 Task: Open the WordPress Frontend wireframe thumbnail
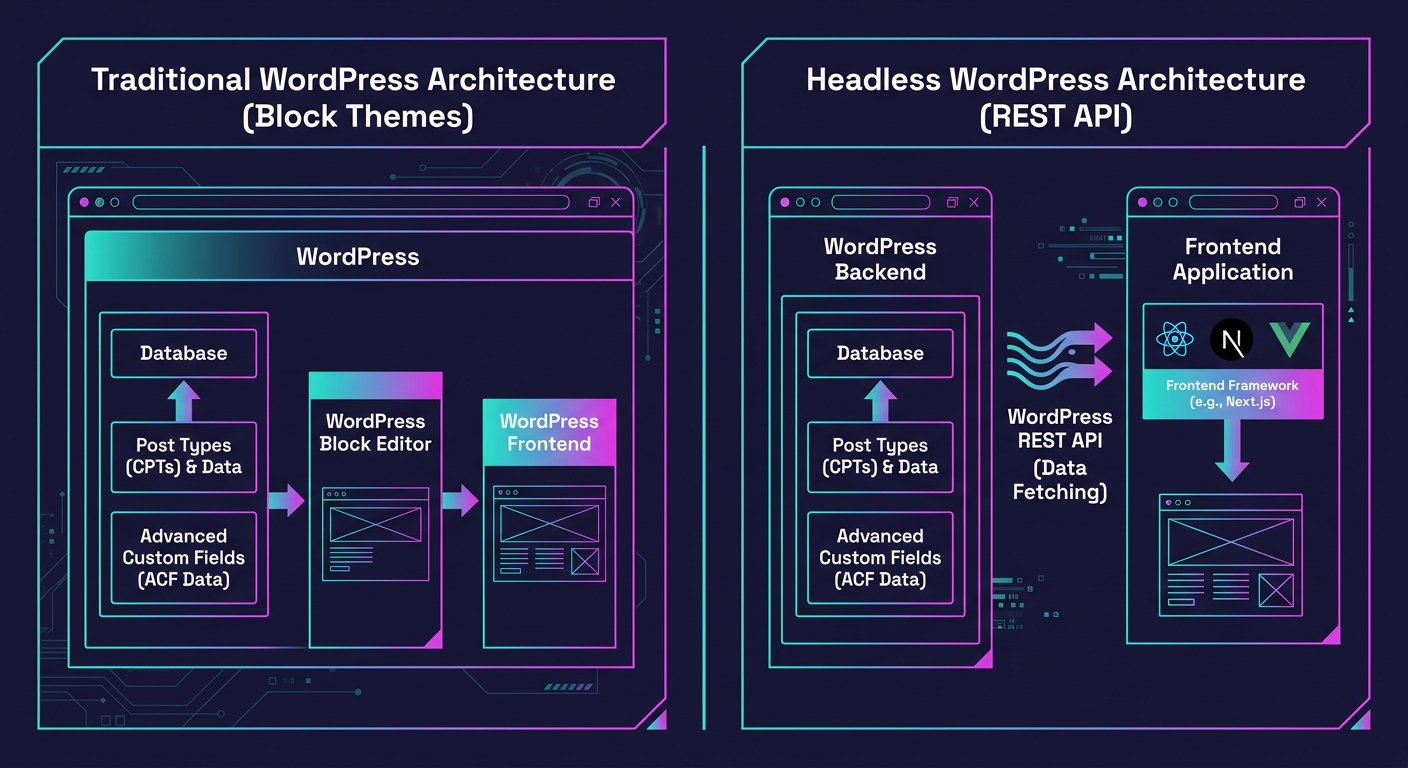click(x=549, y=533)
